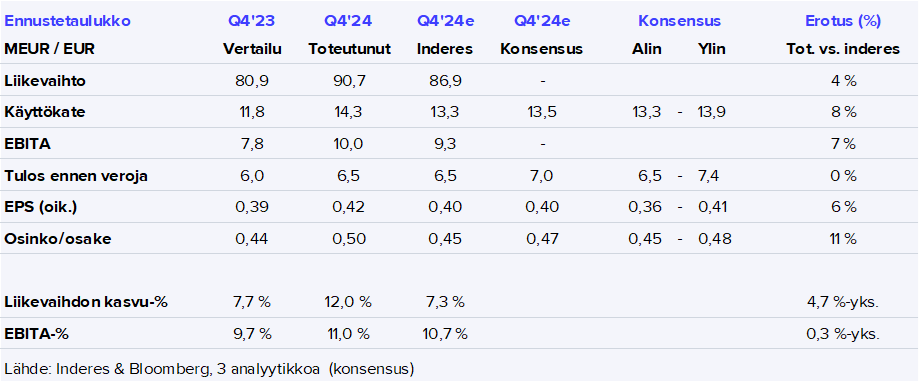Select the Q4'23 column header
Image resolution: width=919 pixels, height=382 pixels.
(252, 22)
